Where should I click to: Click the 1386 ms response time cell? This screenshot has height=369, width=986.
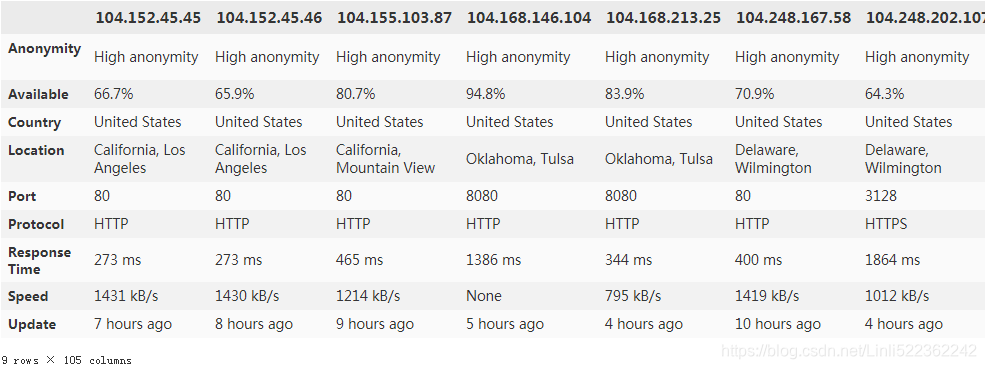[494, 260]
